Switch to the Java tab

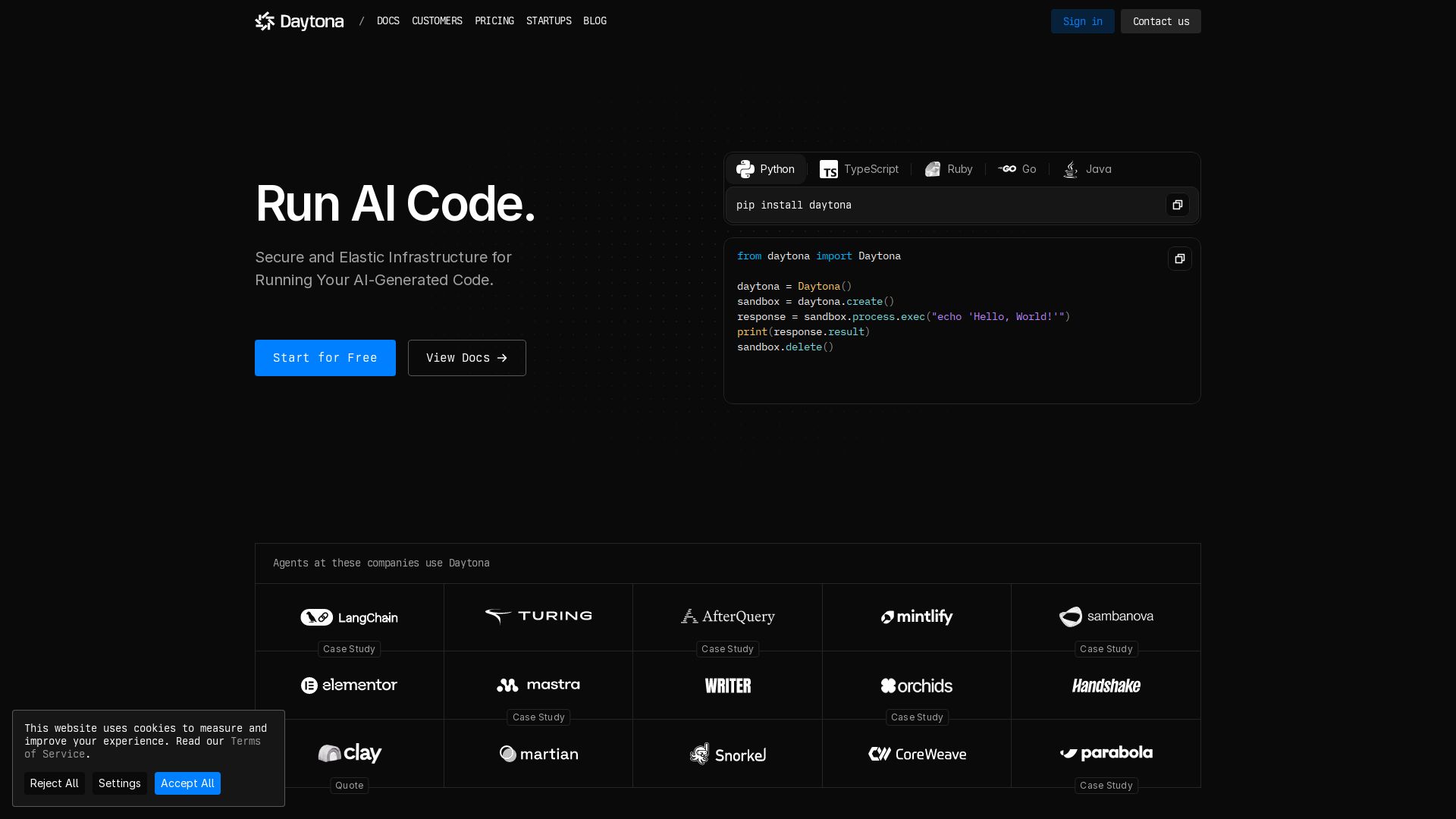click(1087, 169)
